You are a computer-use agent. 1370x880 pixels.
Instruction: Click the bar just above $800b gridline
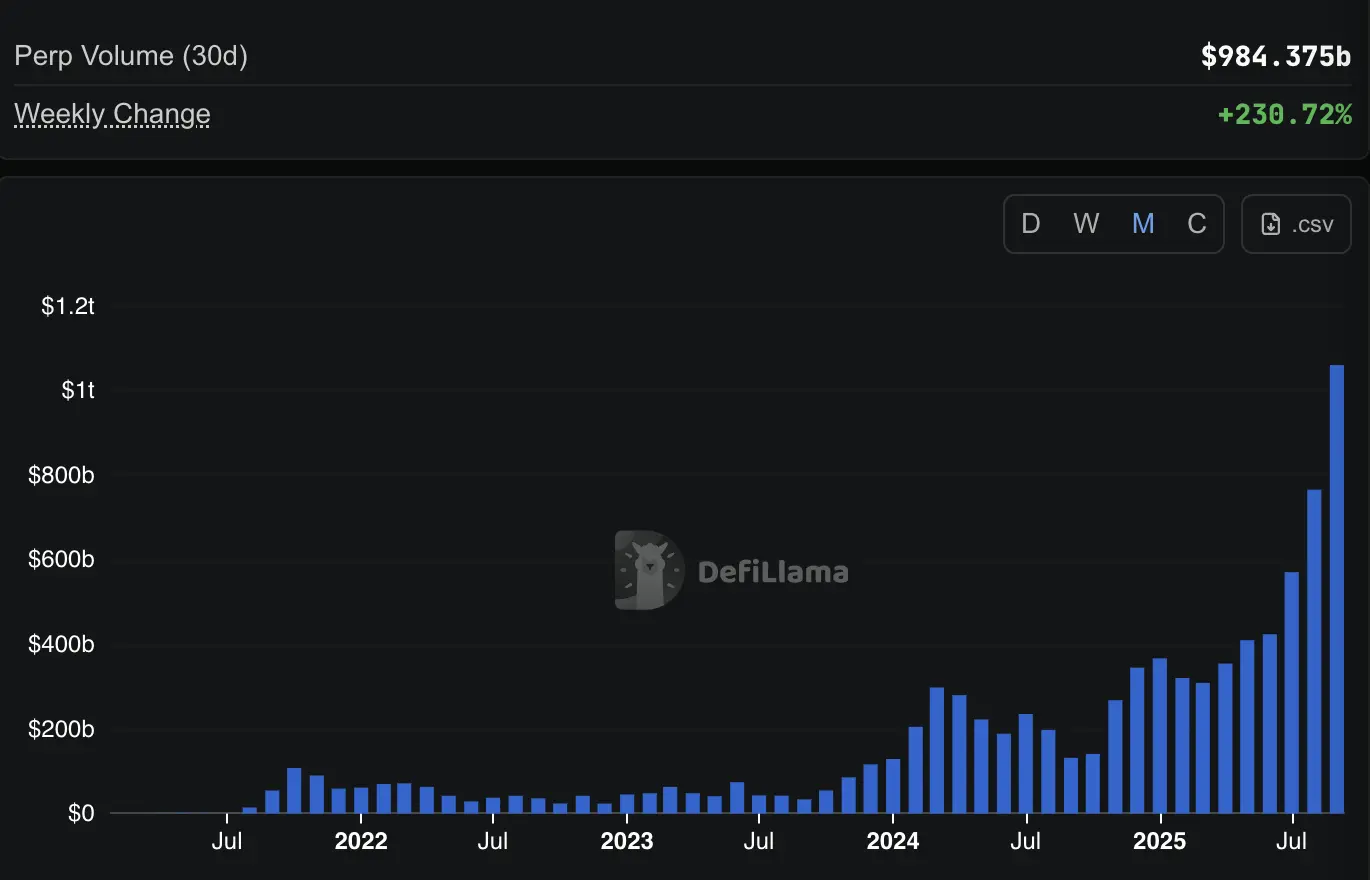pyautogui.click(x=1315, y=651)
